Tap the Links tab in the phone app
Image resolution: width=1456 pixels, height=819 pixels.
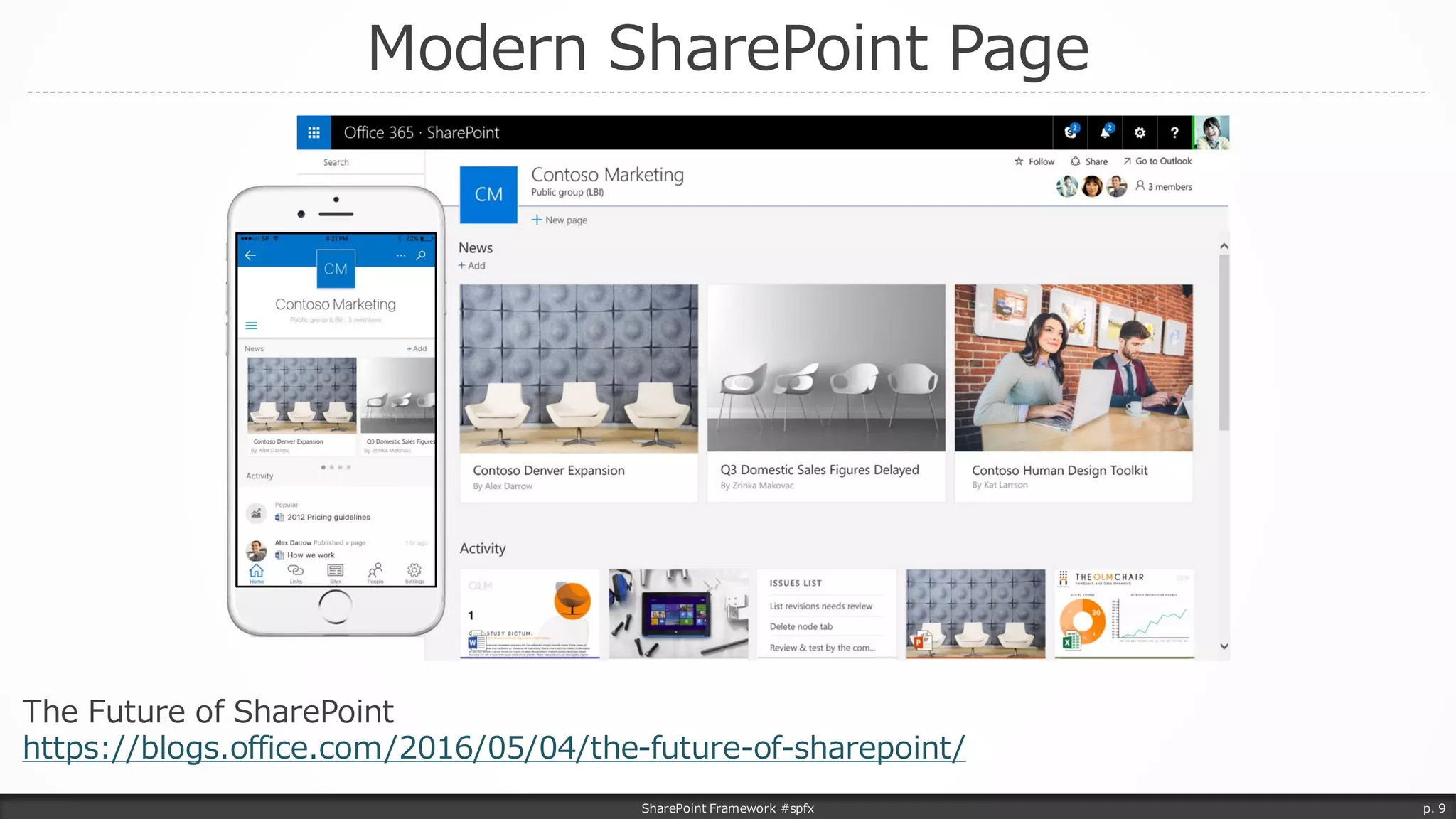point(296,573)
